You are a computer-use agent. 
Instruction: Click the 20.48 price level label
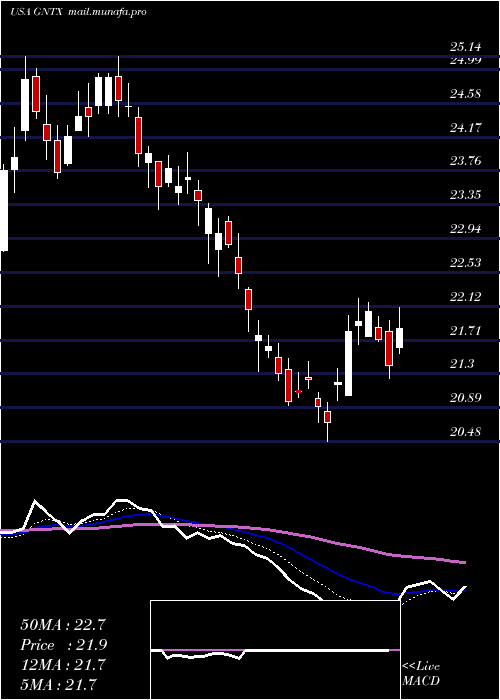466,431
